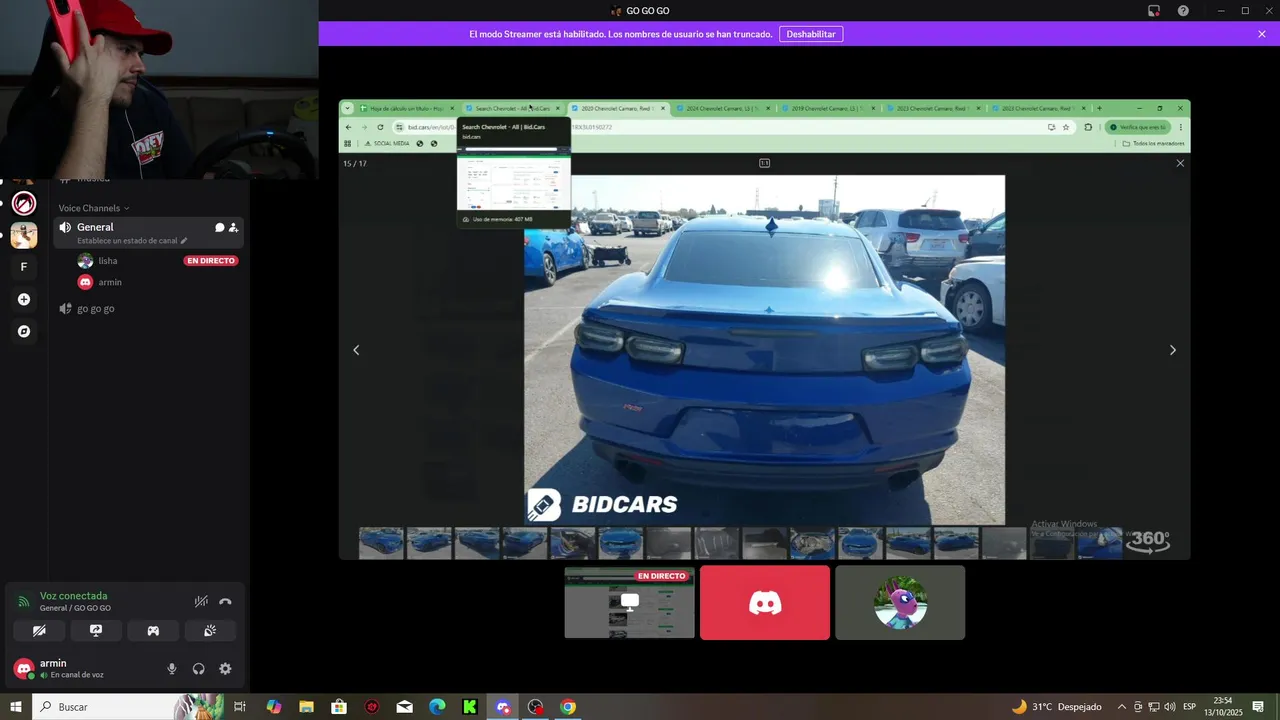This screenshot has width=1280, height=720.
Task: Open Todos los marcadores folder
Action: [x=1153, y=143]
